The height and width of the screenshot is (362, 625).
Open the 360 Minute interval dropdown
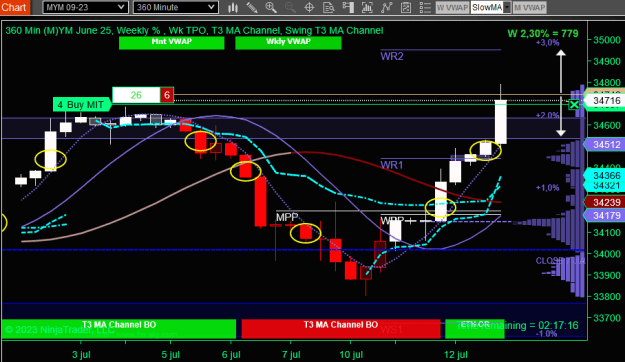point(176,7)
